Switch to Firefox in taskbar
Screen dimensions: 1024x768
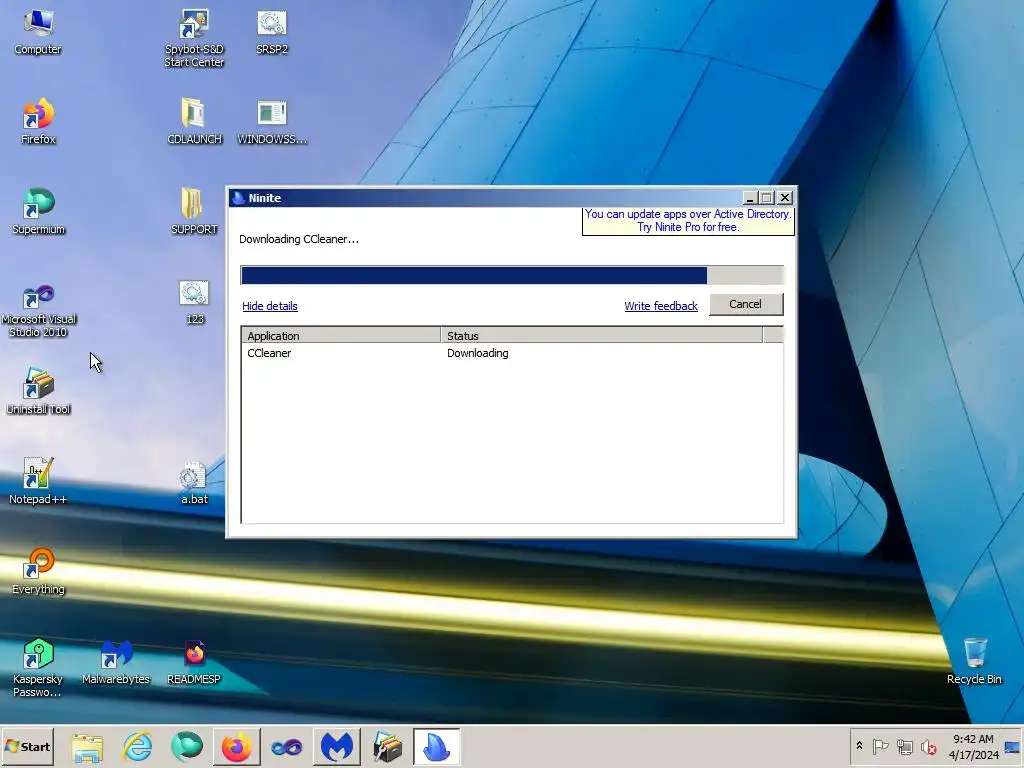point(236,747)
